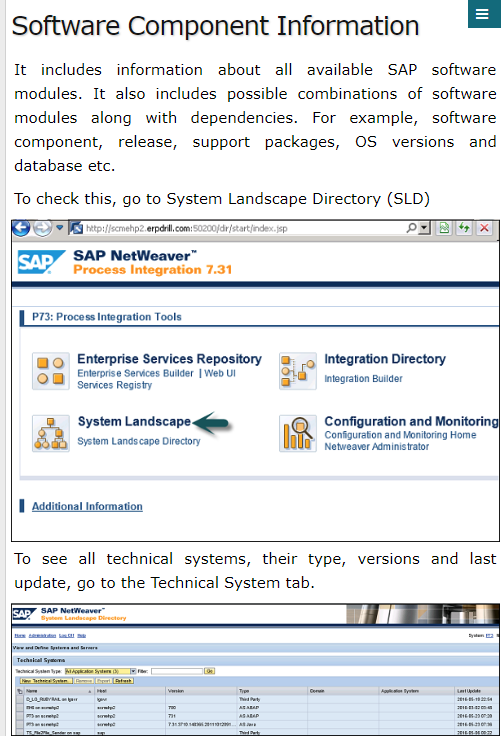Open the Additional Information link
Viewport: 503px width, 736px height.
click(87, 506)
